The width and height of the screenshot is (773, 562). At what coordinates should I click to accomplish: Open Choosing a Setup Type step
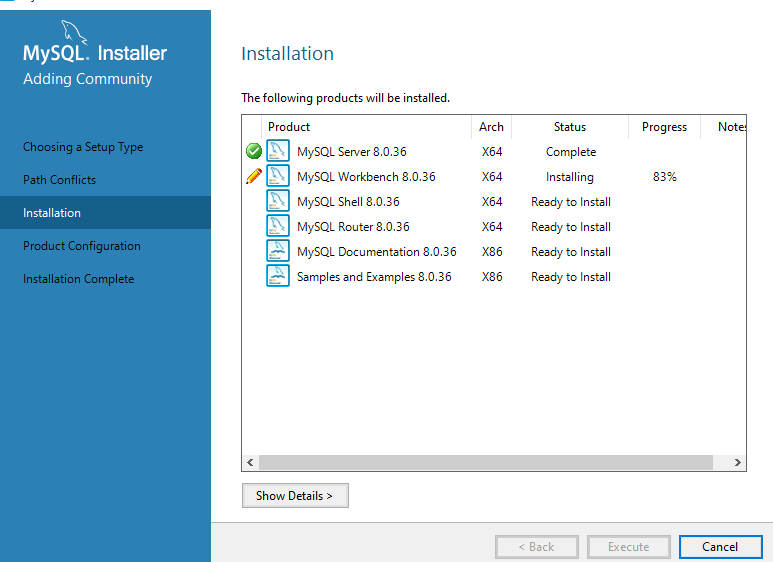(83, 147)
